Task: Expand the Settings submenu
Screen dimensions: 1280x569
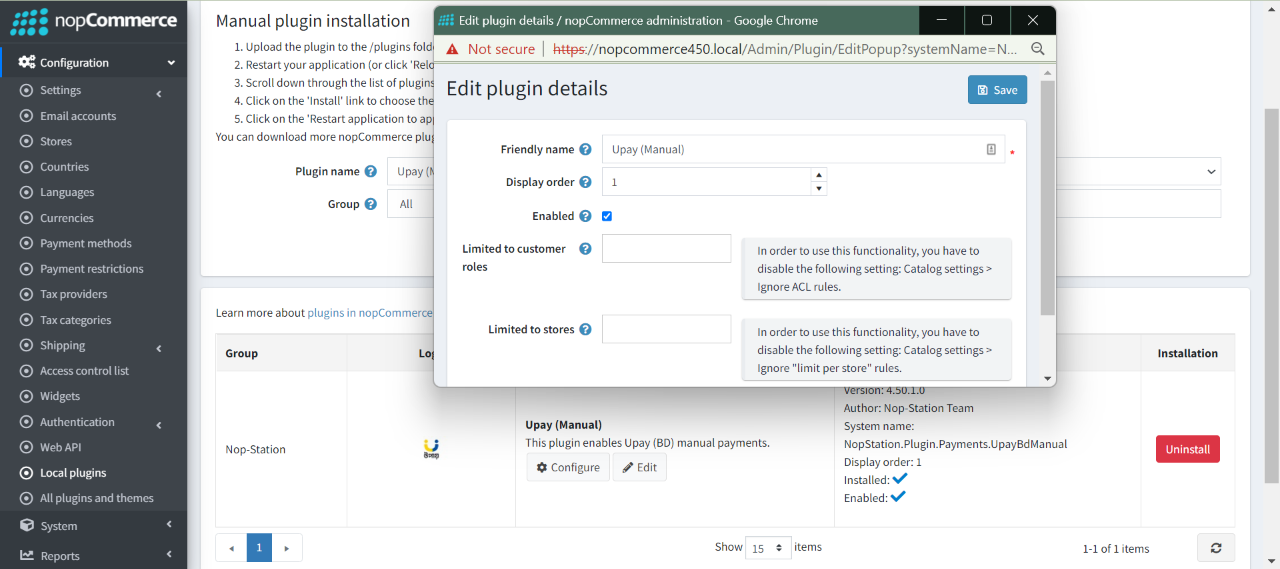Action: [159, 93]
